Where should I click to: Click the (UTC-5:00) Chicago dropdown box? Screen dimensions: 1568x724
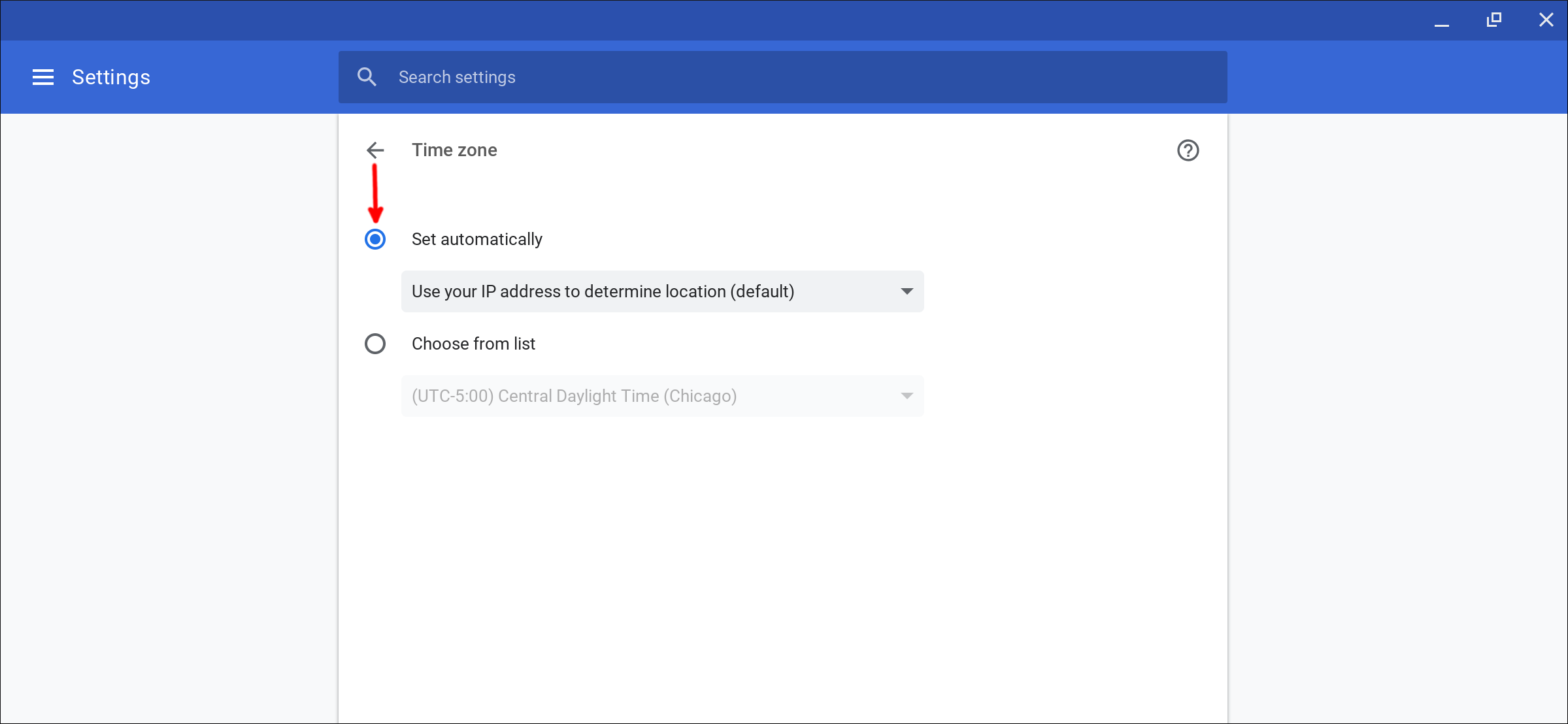(x=662, y=396)
